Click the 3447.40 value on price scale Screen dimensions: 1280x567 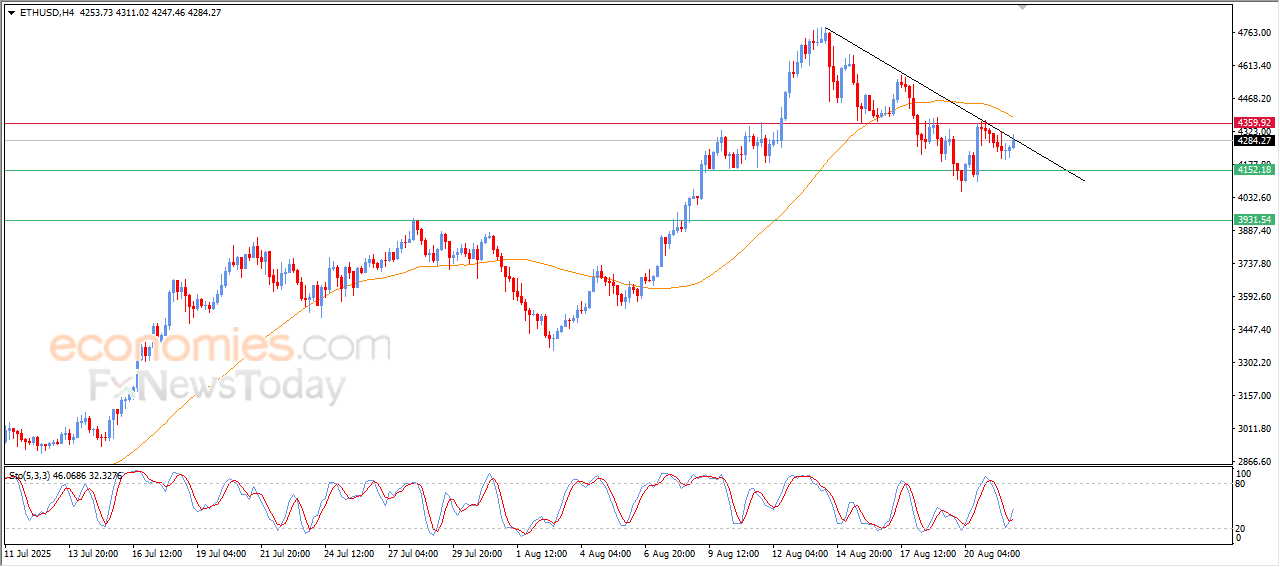(x=1253, y=330)
